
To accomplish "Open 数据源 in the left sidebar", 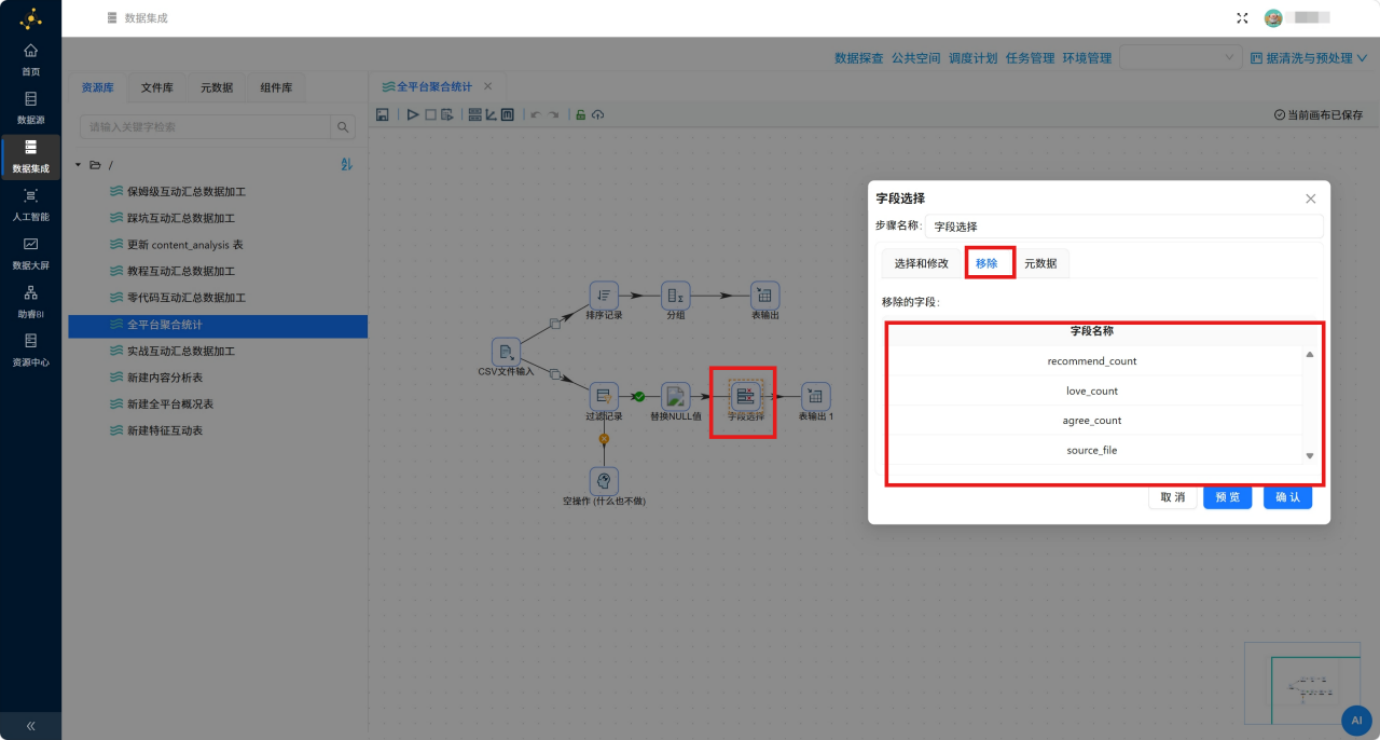I will pyautogui.click(x=31, y=108).
